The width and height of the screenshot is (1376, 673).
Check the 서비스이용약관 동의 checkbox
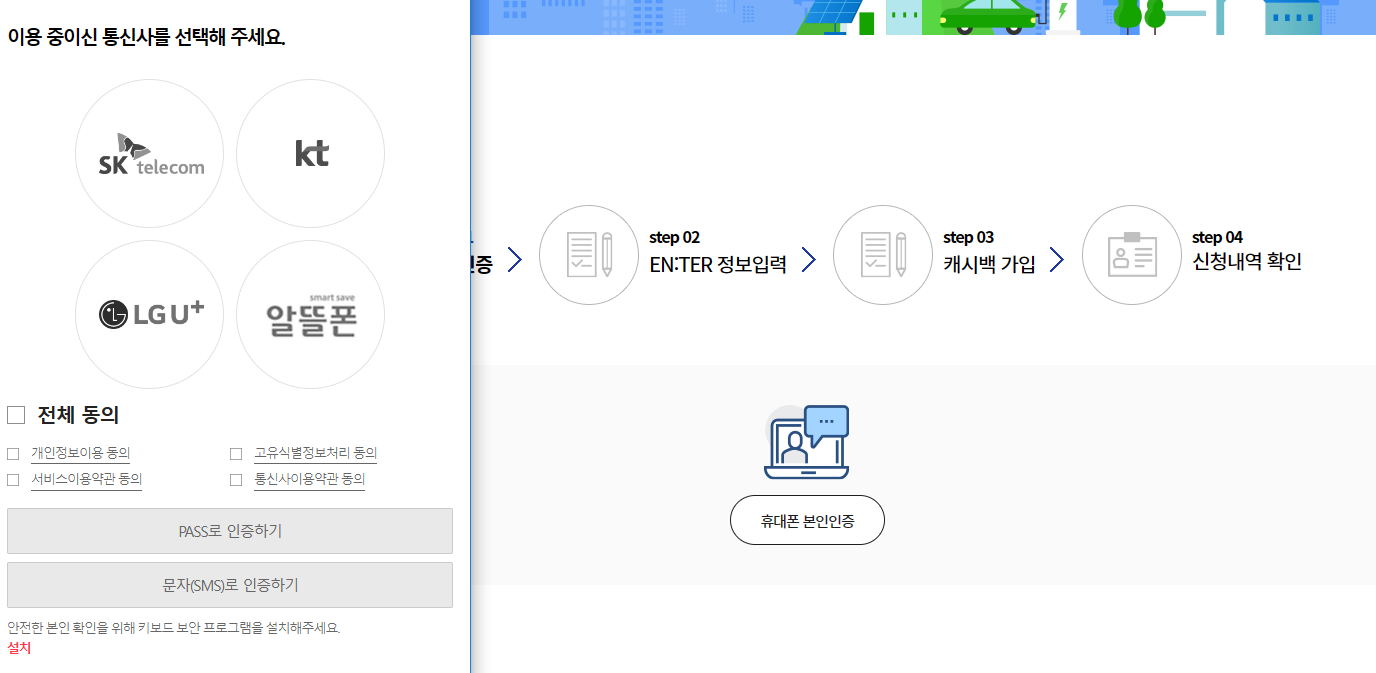[x=13, y=480]
